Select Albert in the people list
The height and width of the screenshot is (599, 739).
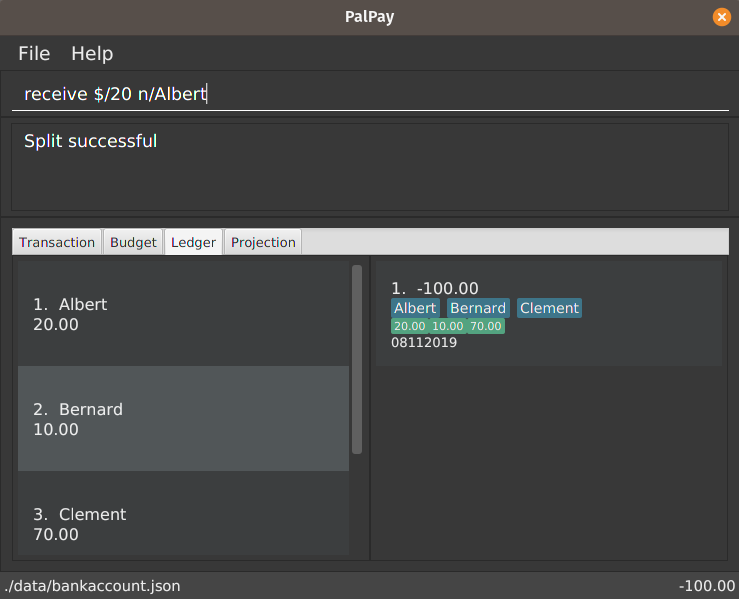coord(183,314)
